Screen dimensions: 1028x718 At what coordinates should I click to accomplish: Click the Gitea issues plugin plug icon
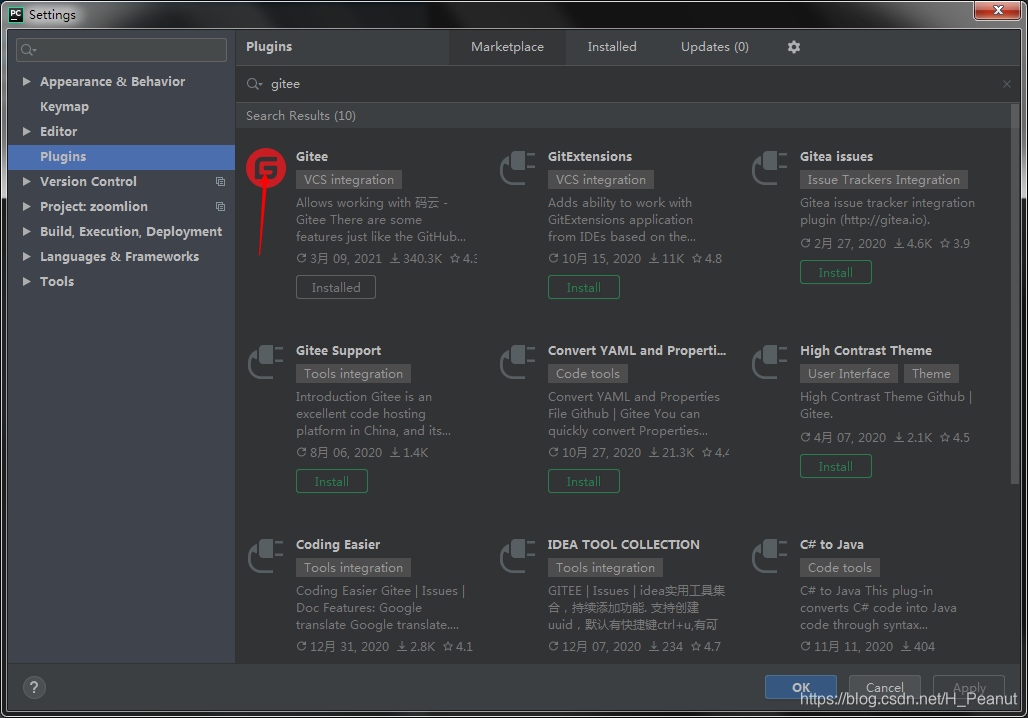(770, 168)
